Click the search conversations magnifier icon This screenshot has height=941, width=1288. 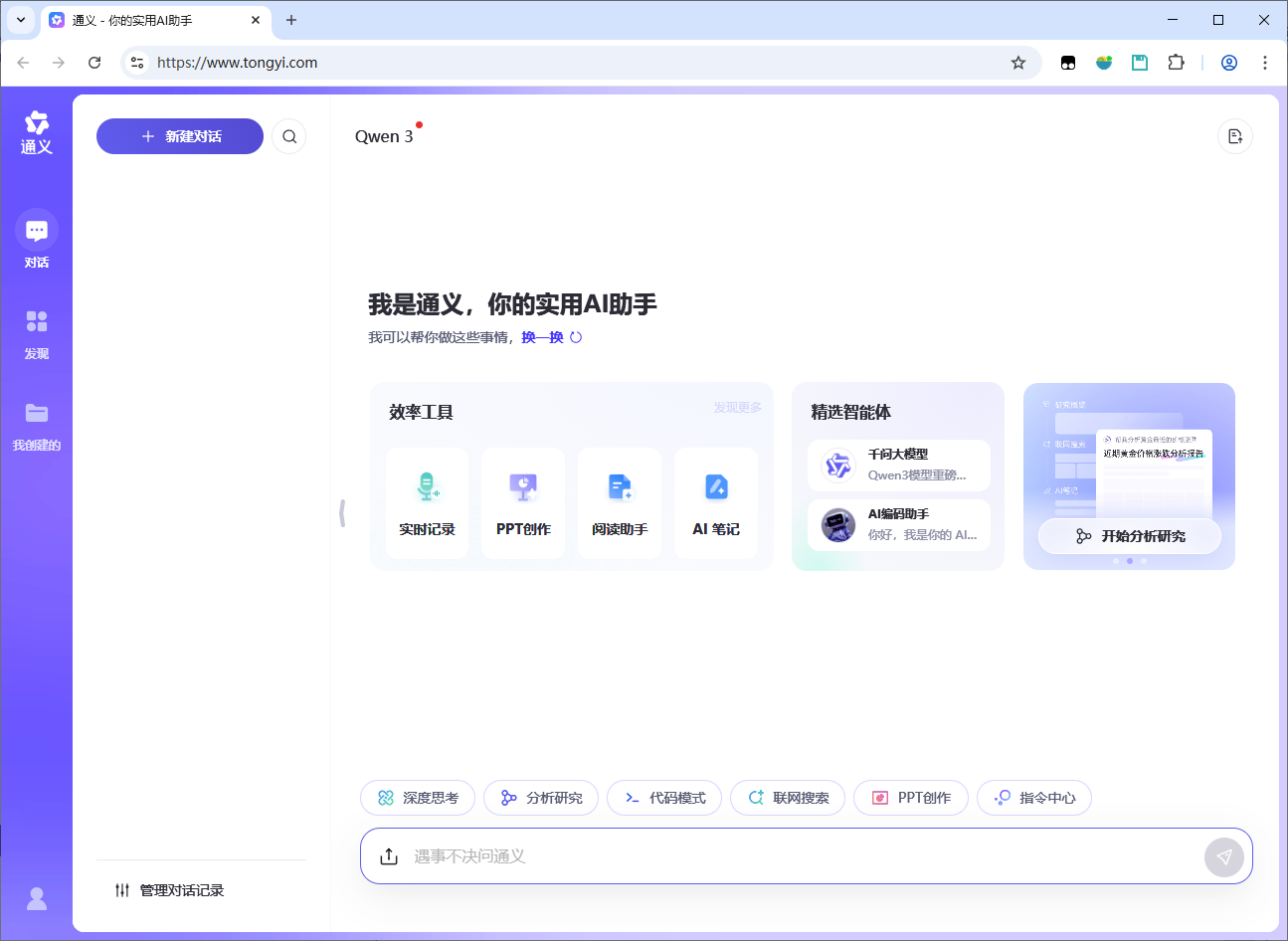coord(289,136)
